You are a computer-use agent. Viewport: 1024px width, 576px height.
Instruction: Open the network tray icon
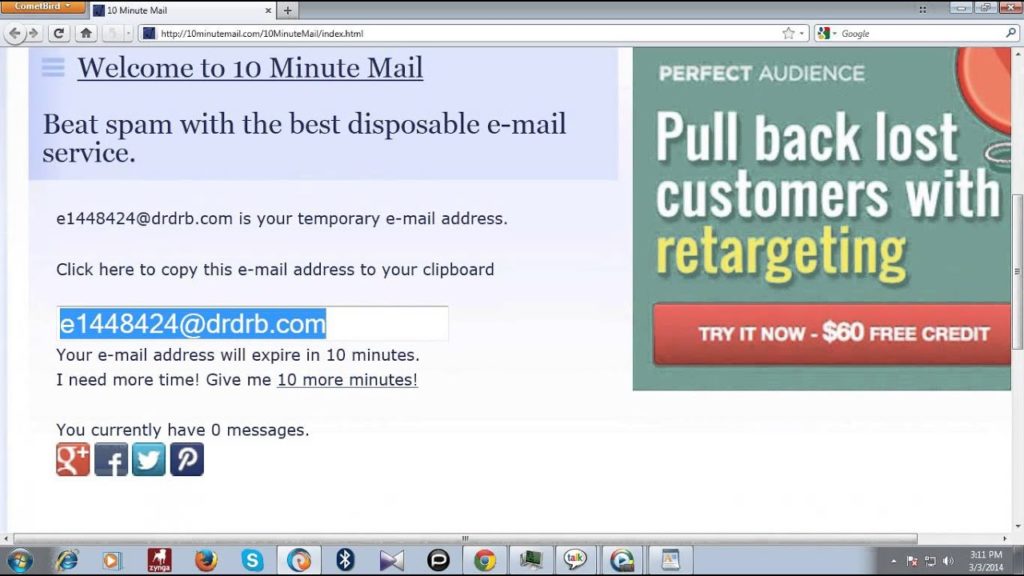point(930,561)
